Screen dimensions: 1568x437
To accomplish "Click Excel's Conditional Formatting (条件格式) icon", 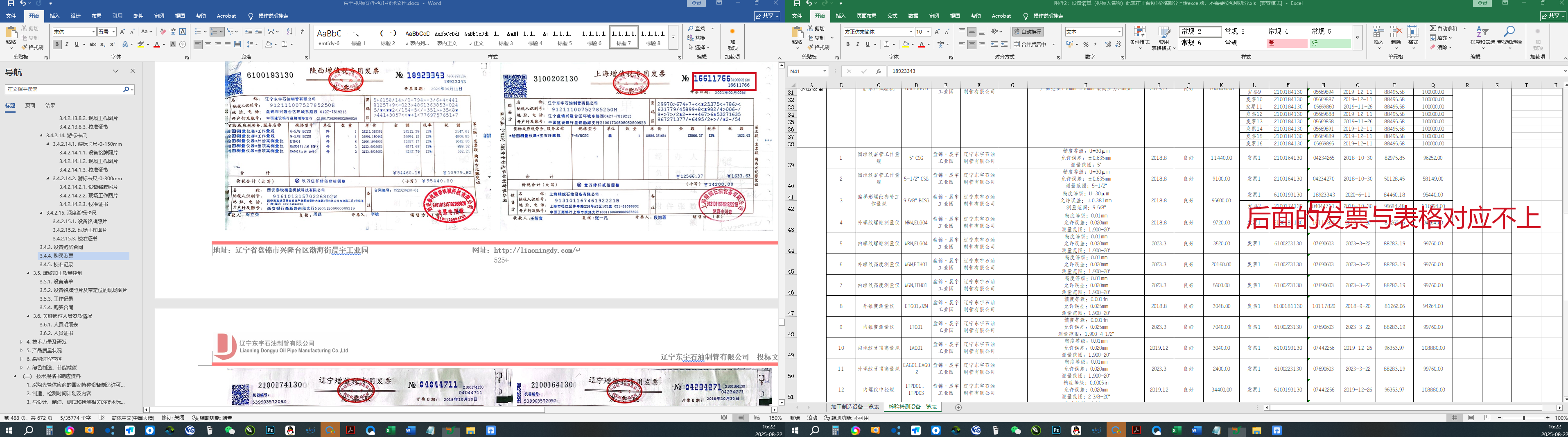I will pos(1139,37).
